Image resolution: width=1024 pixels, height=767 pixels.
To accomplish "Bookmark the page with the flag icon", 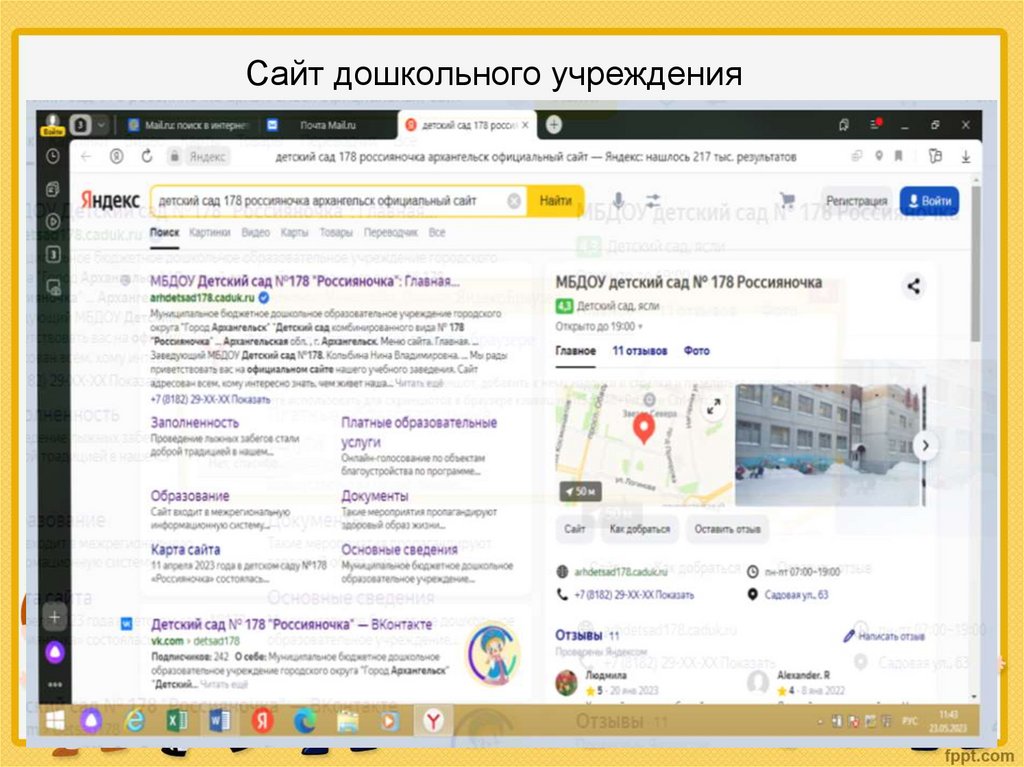I will [899, 156].
